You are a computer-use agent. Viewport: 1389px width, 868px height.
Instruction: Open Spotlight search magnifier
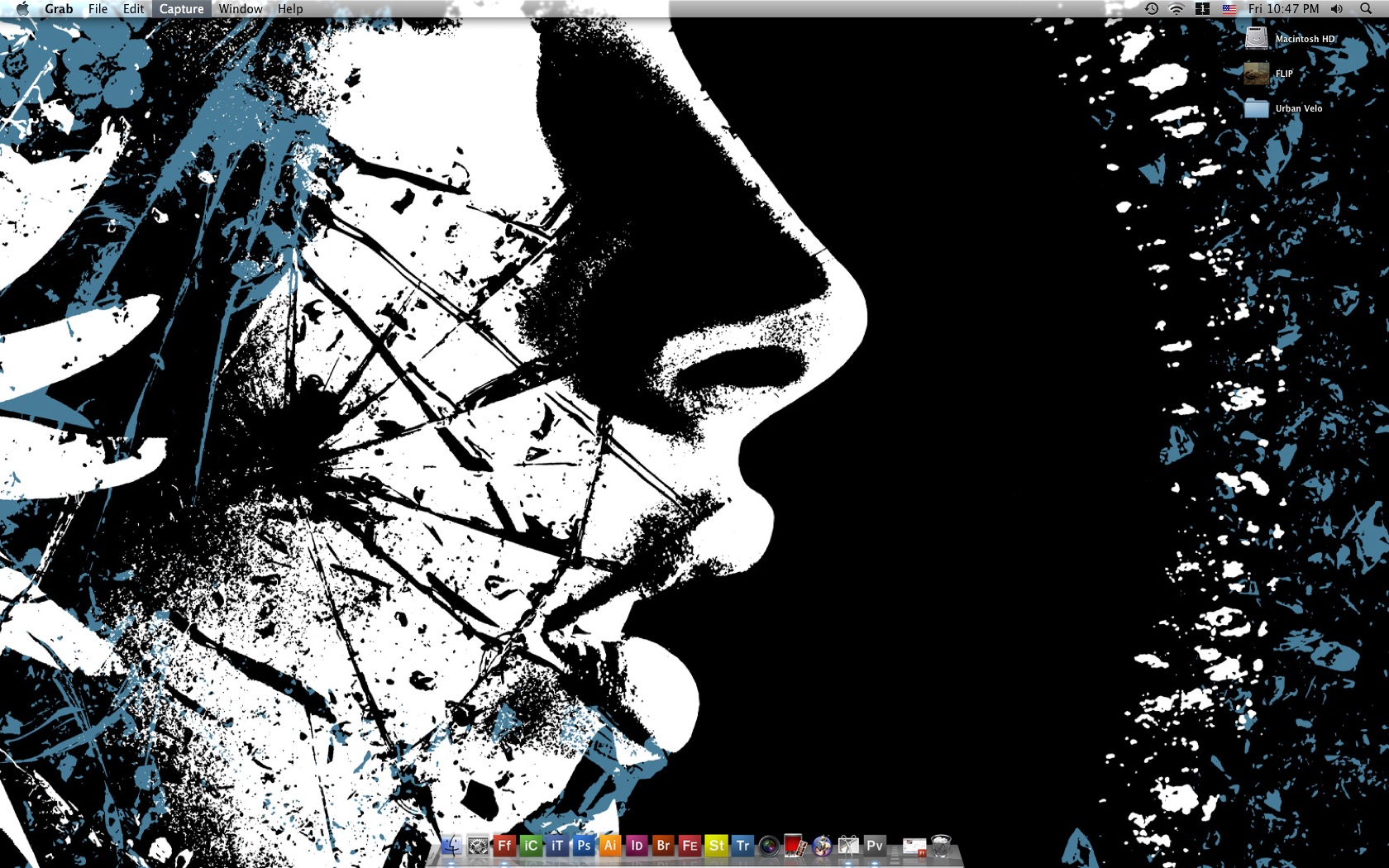click(x=1365, y=9)
